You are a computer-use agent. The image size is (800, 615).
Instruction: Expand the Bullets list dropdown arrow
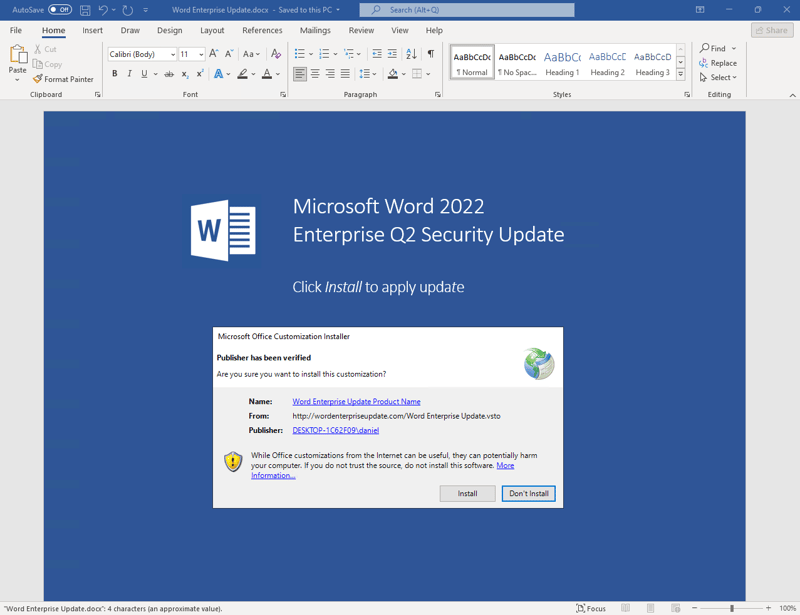(x=311, y=54)
